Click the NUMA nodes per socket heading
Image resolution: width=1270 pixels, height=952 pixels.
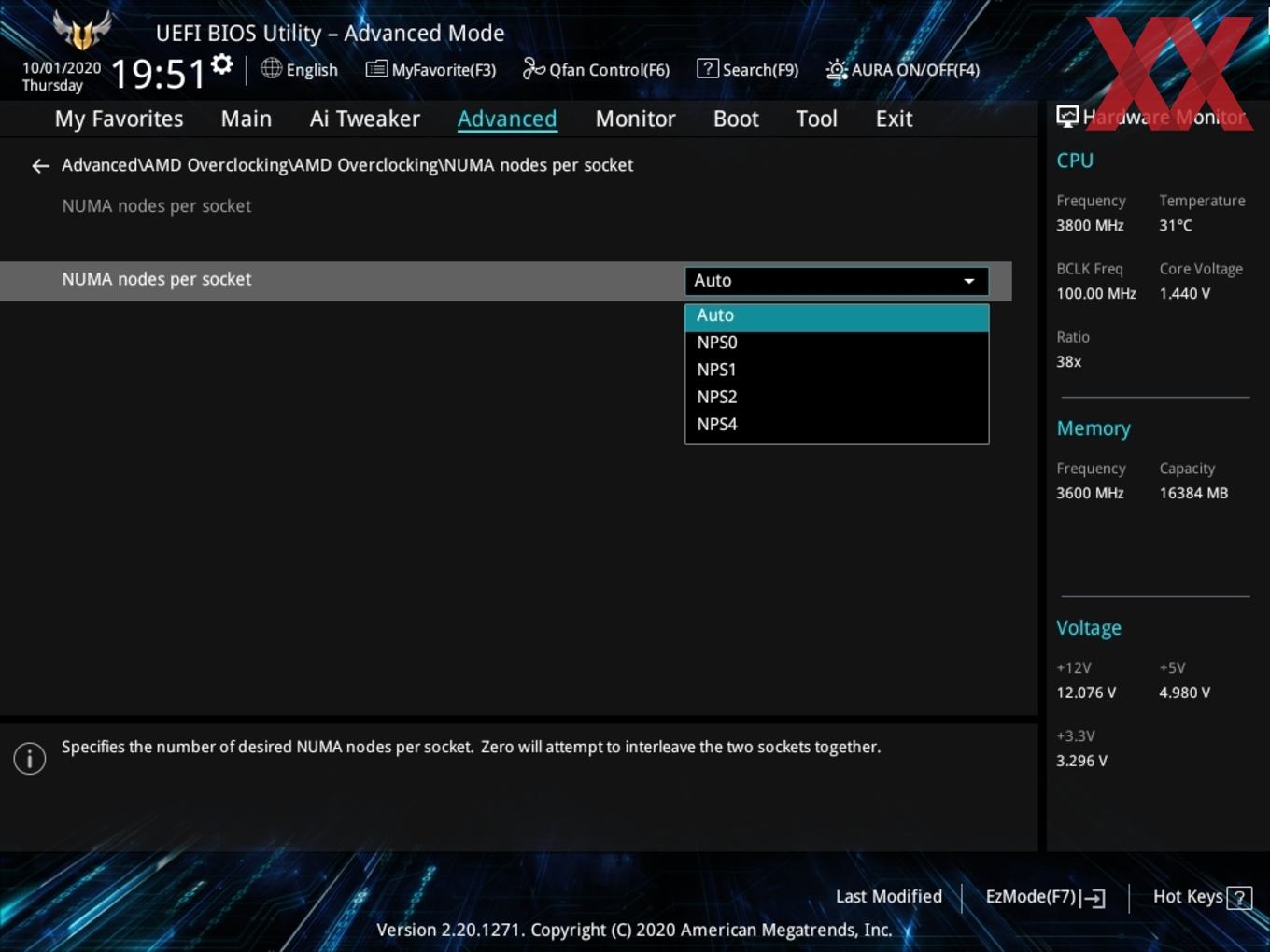tap(156, 206)
